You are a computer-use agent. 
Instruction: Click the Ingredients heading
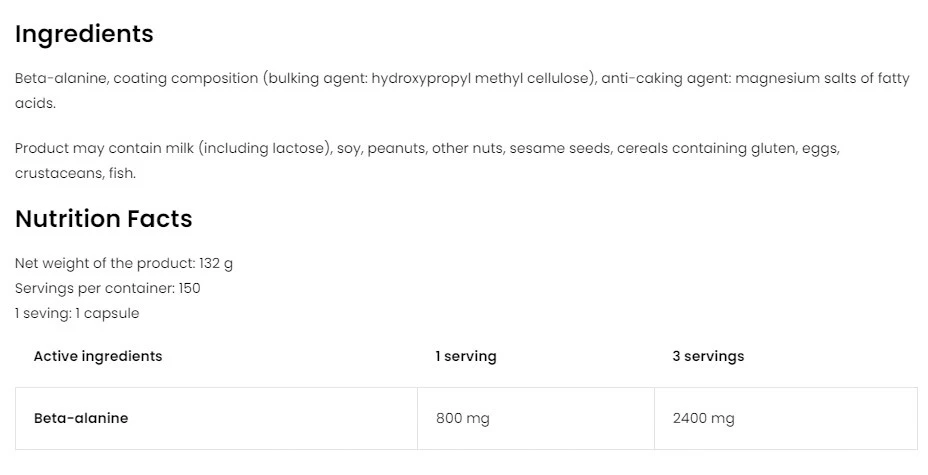84,34
